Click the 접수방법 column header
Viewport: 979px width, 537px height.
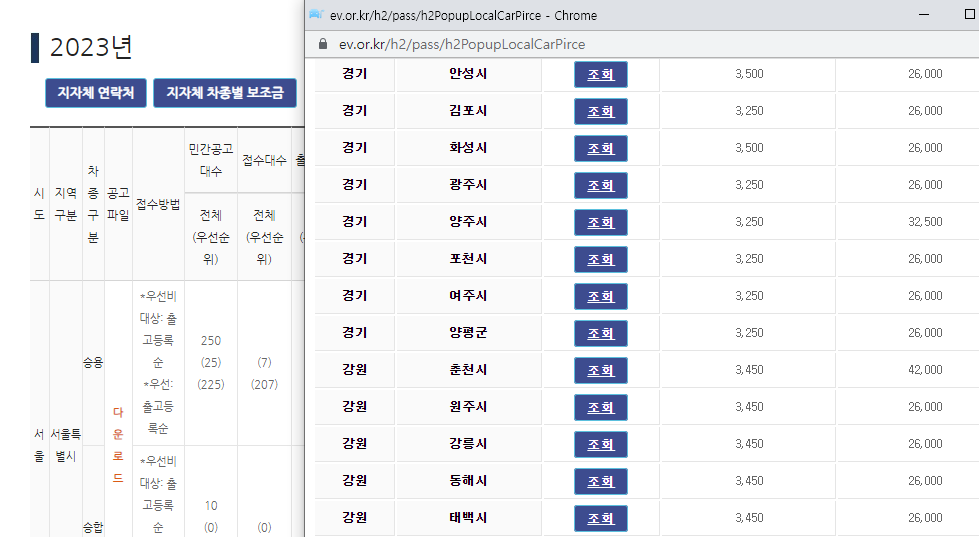coord(158,204)
